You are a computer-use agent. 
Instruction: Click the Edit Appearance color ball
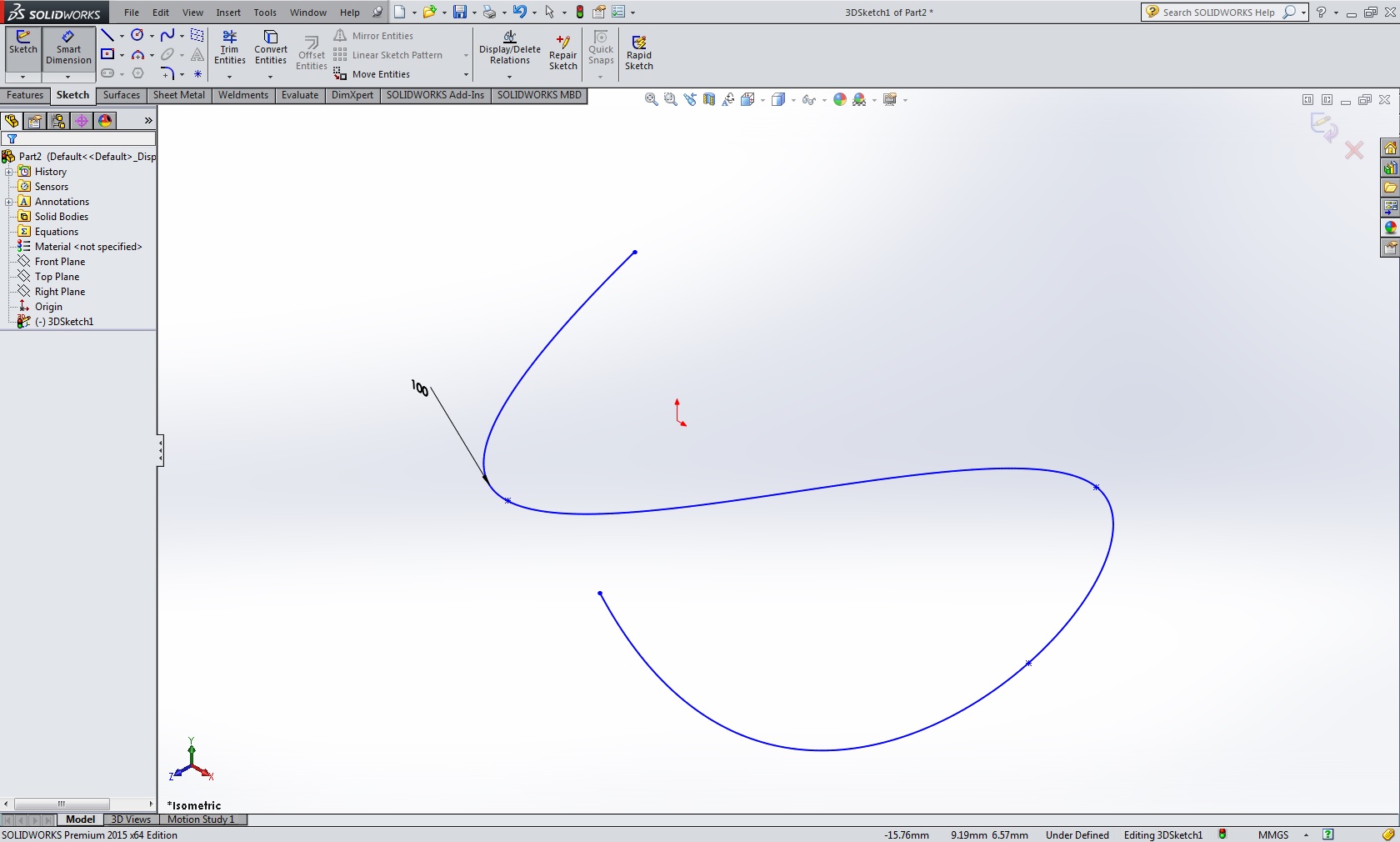pos(840,99)
